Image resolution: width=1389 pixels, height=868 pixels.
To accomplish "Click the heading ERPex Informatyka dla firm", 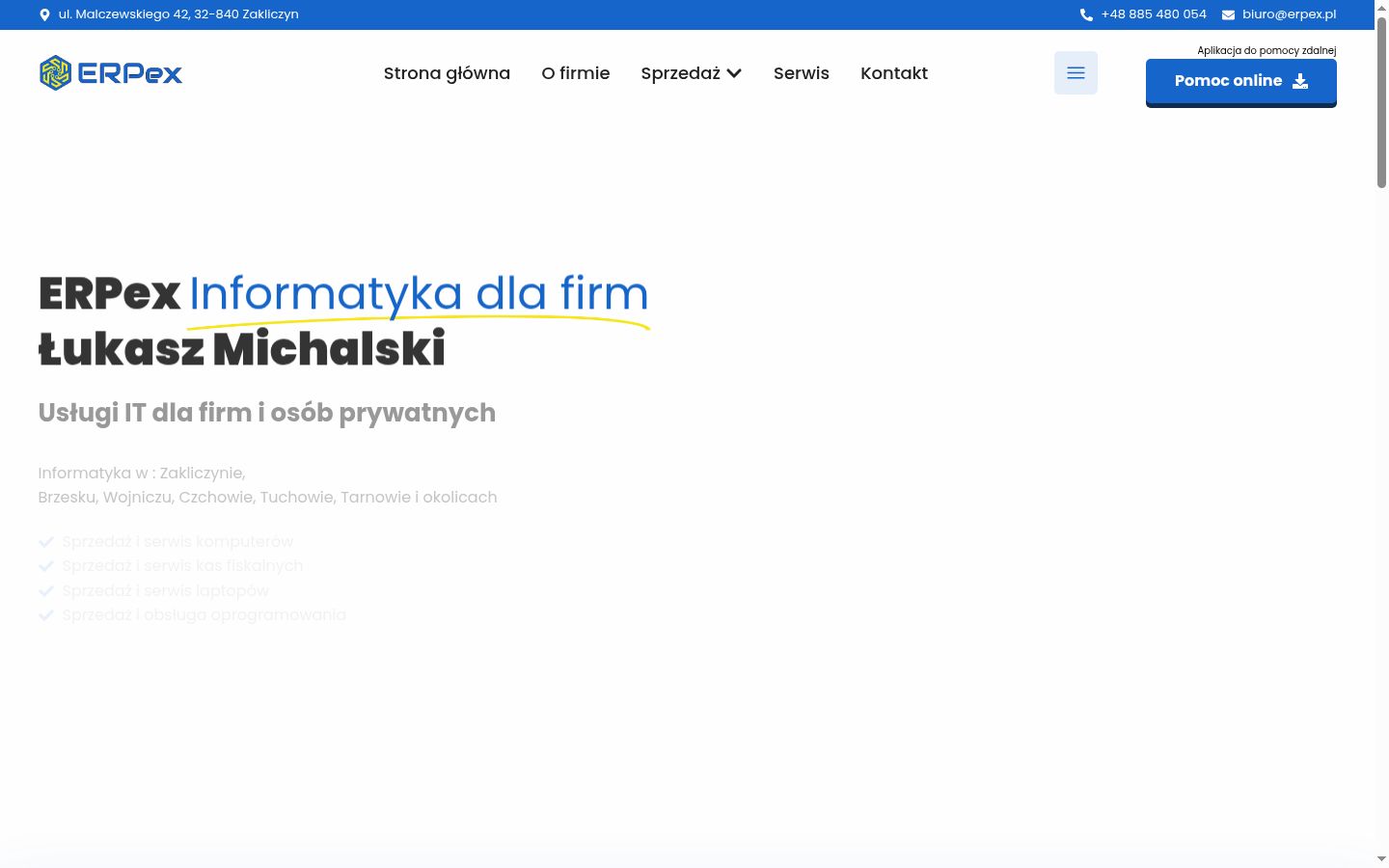I will pyautogui.click(x=343, y=294).
